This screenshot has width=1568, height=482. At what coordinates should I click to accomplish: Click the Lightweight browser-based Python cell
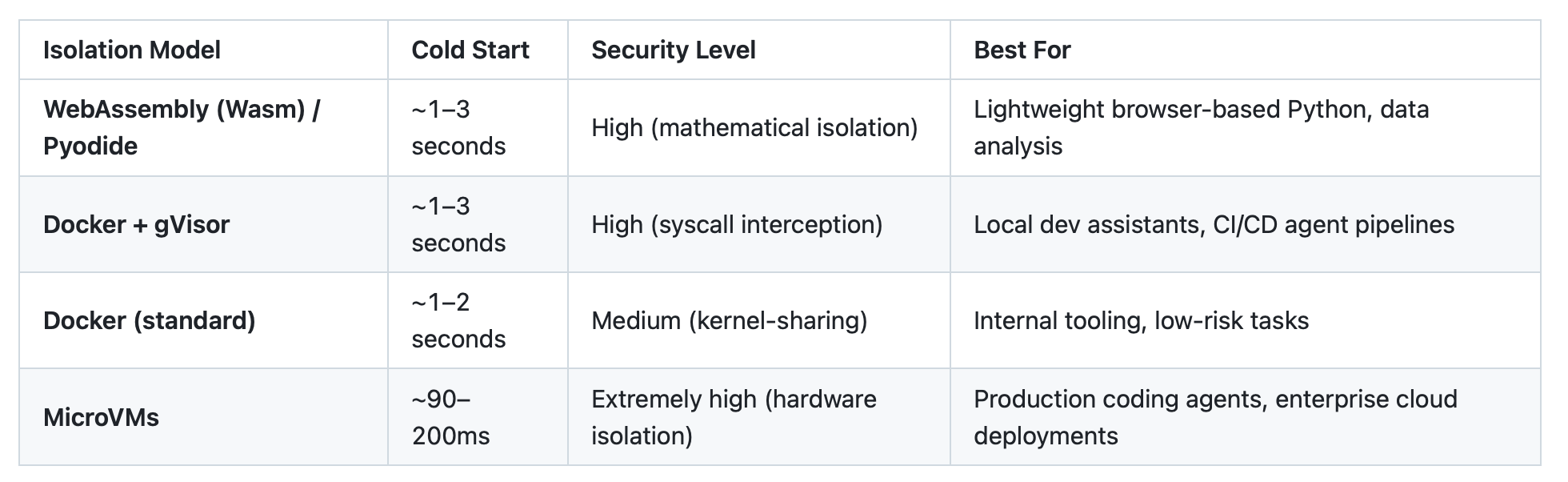point(1245,127)
